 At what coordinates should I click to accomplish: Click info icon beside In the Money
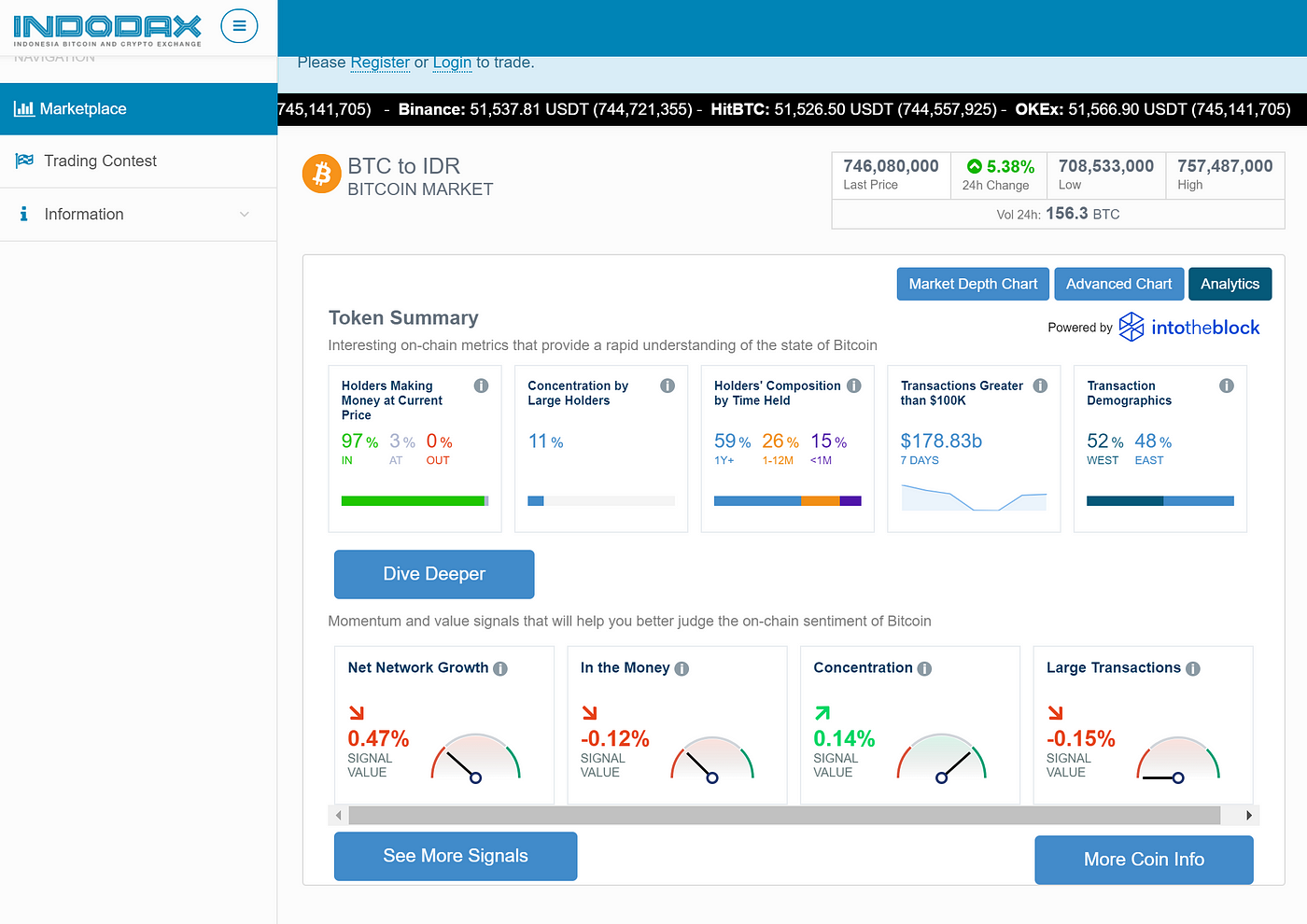682,668
